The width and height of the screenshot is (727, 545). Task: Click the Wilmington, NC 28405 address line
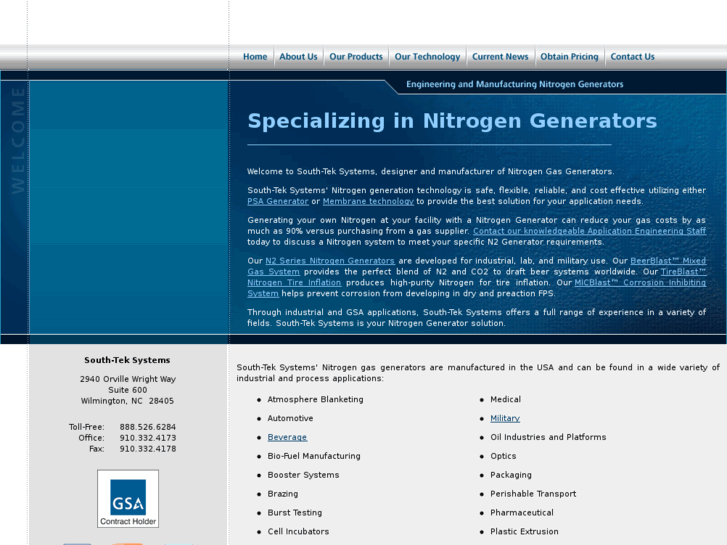(128, 401)
